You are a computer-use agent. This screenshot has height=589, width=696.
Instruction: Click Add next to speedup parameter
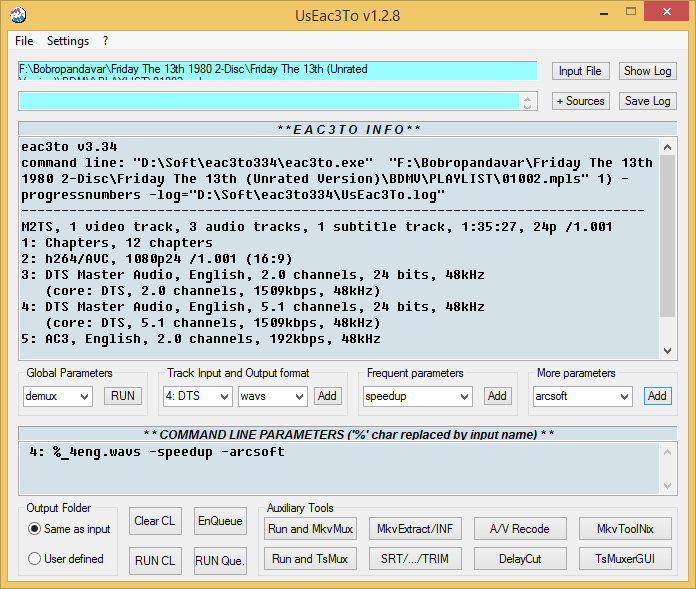[497, 396]
